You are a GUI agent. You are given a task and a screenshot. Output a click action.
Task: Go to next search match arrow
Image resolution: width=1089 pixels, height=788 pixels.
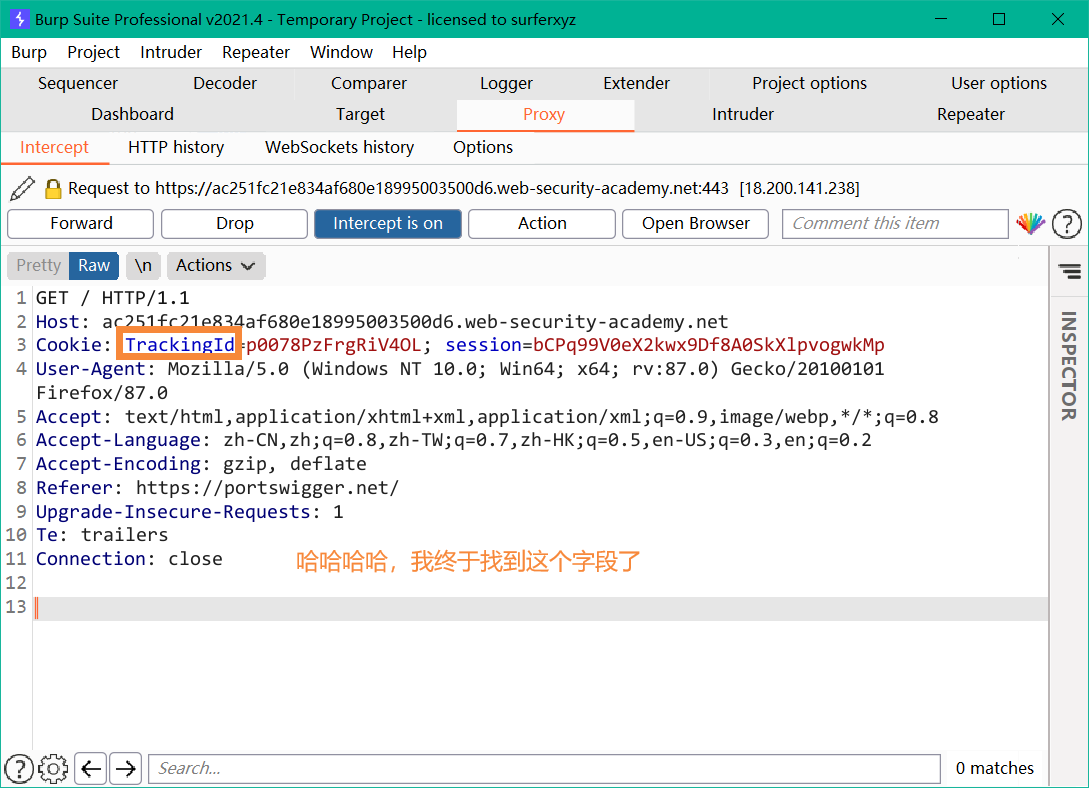pyautogui.click(x=126, y=769)
